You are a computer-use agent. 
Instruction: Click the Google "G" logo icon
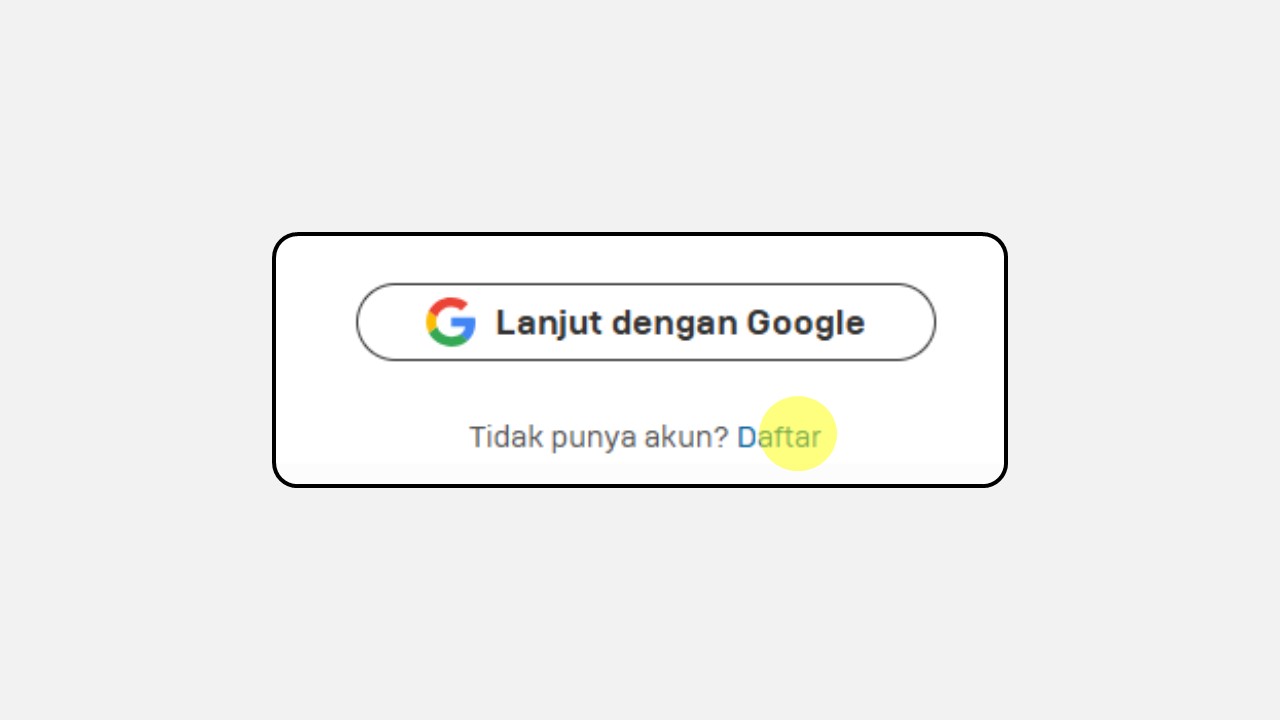coord(451,322)
